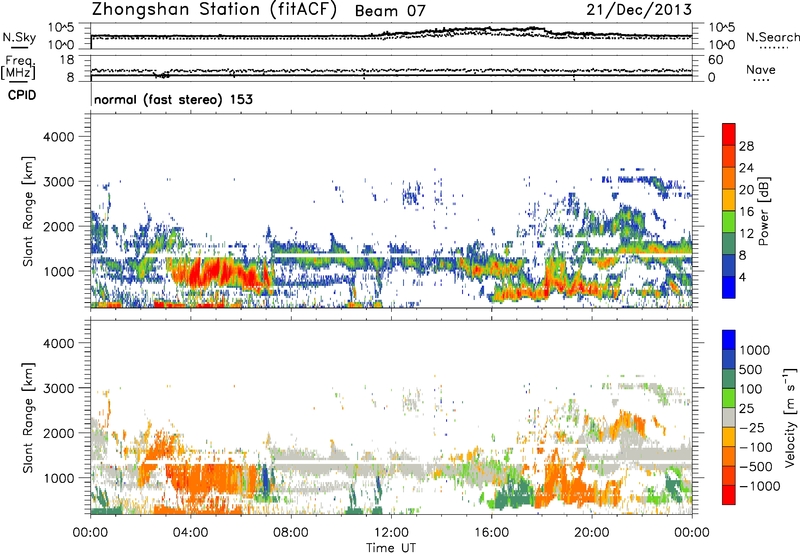Click the -25 tick on Velocity colorbar

click(752, 428)
